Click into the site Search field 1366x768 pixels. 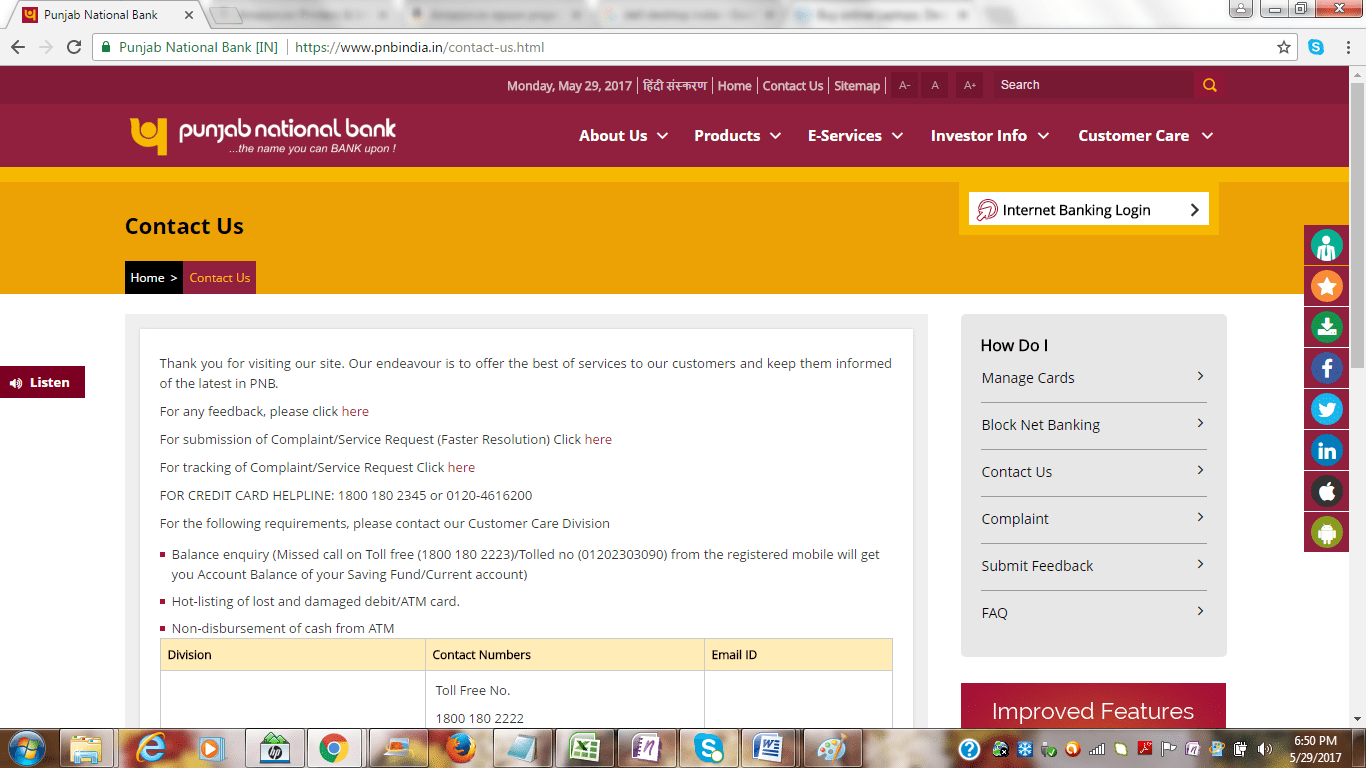tap(1093, 85)
